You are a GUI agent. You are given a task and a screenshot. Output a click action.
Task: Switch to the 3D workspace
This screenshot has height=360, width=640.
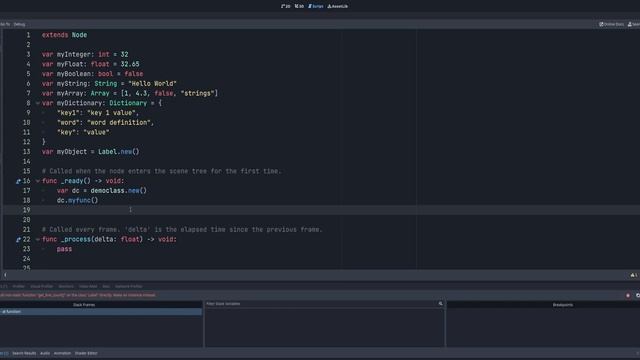click(x=299, y=6)
